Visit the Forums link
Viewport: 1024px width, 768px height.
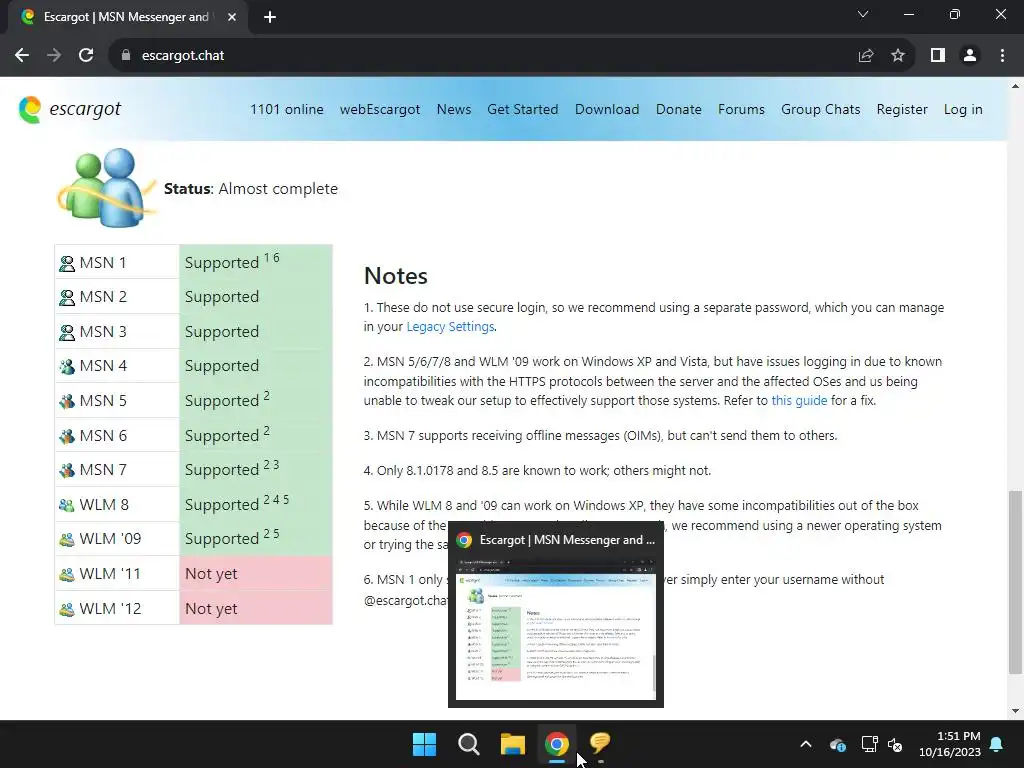point(741,109)
